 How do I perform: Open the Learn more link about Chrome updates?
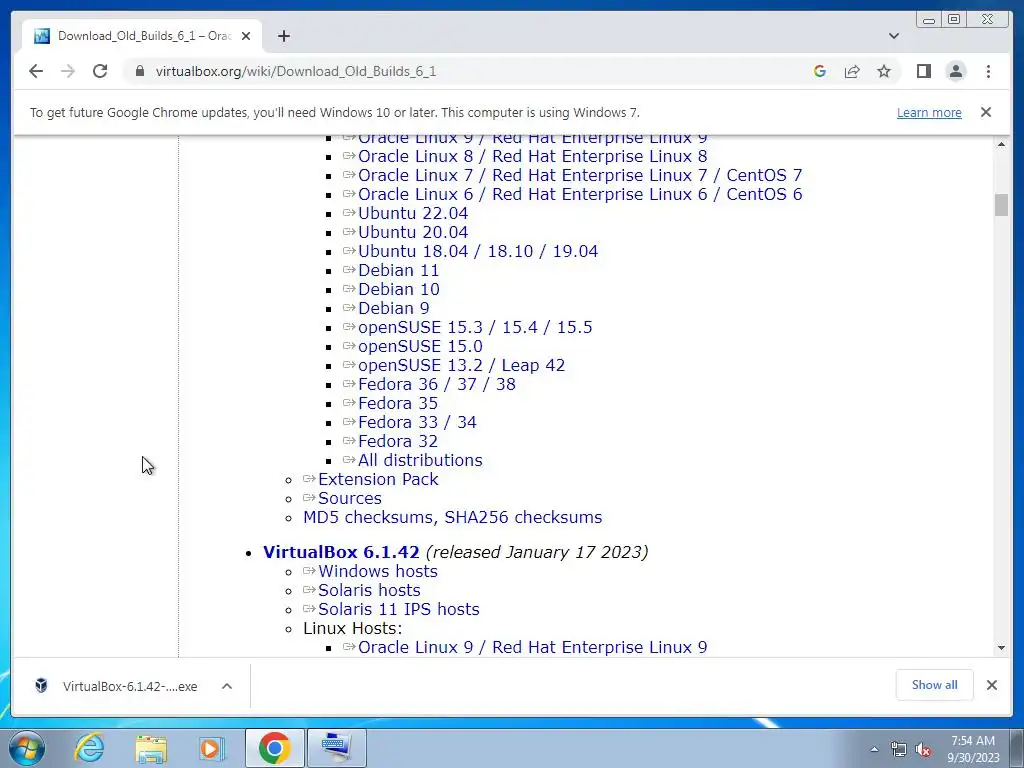[x=929, y=112]
